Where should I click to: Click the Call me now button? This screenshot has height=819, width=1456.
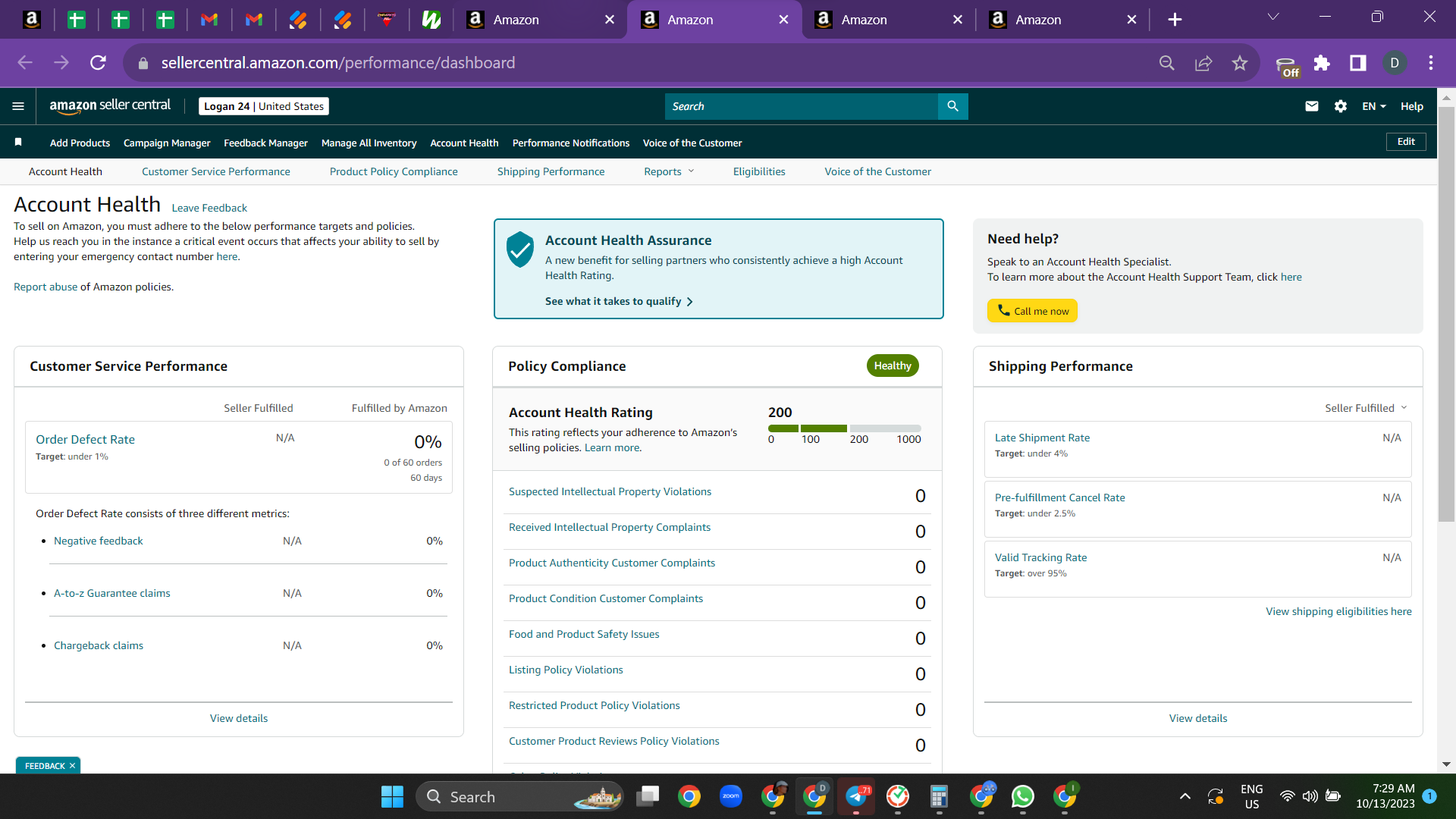1032,310
